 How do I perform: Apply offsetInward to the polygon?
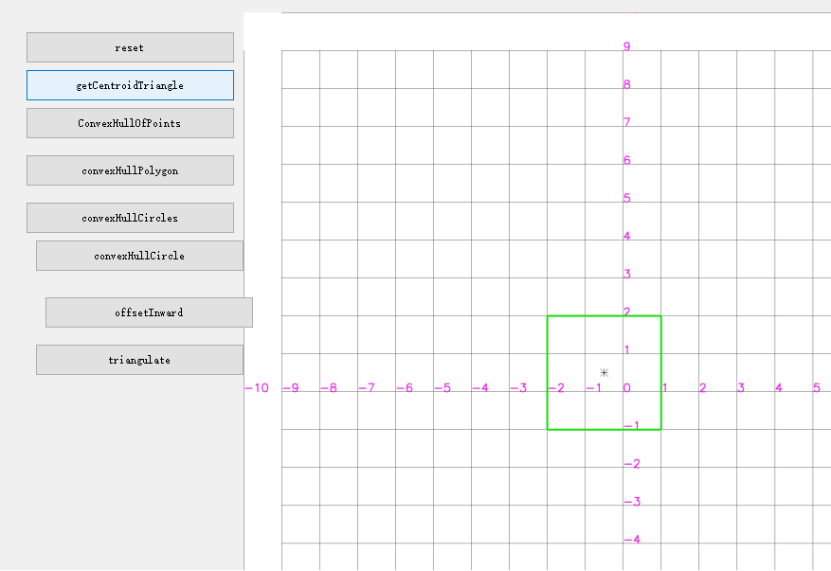(149, 312)
